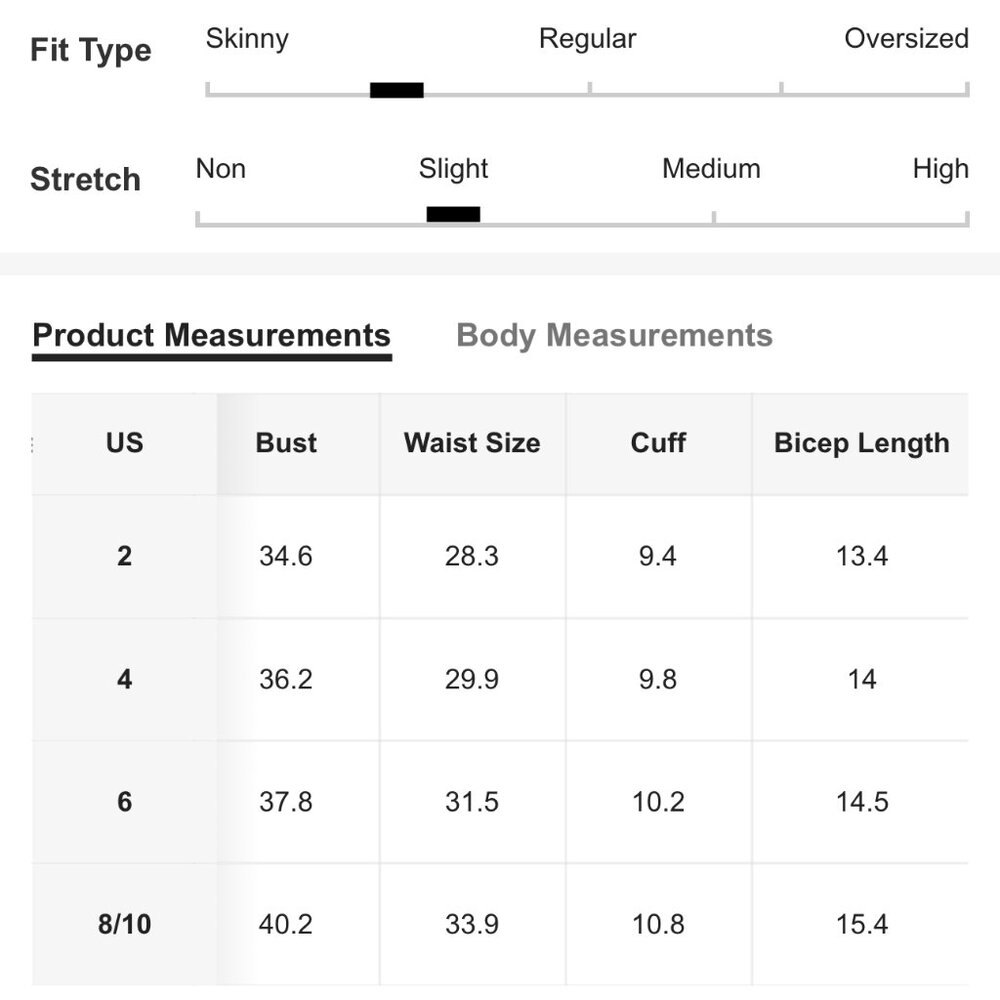
Task: Select the US size 6 row label
Action: 124,802
